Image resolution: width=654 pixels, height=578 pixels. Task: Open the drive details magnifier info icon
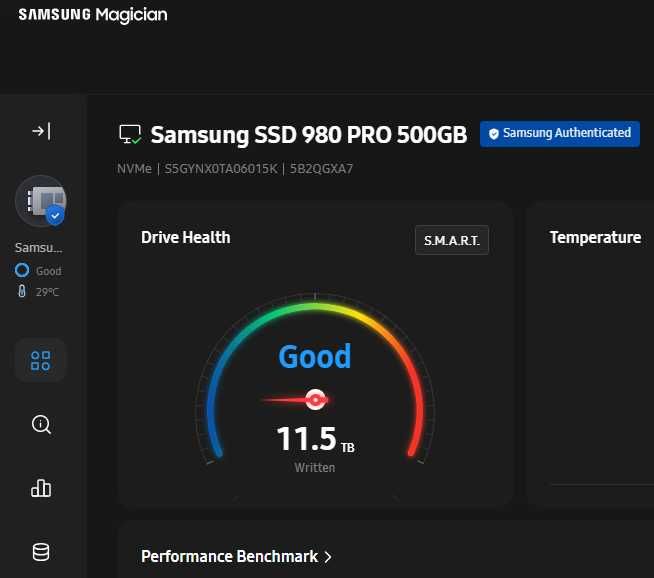pos(41,425)
